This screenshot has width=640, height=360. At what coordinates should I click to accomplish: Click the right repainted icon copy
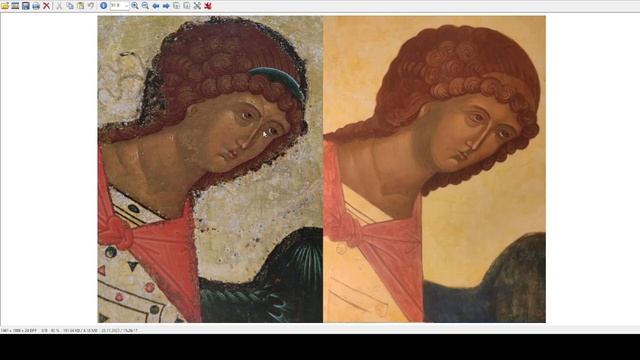pyautogui.click(x=434, y=169)
